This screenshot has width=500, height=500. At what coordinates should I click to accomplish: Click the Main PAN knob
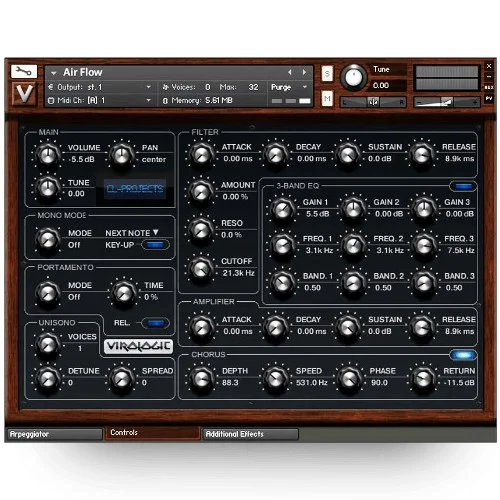coord(122,154)
